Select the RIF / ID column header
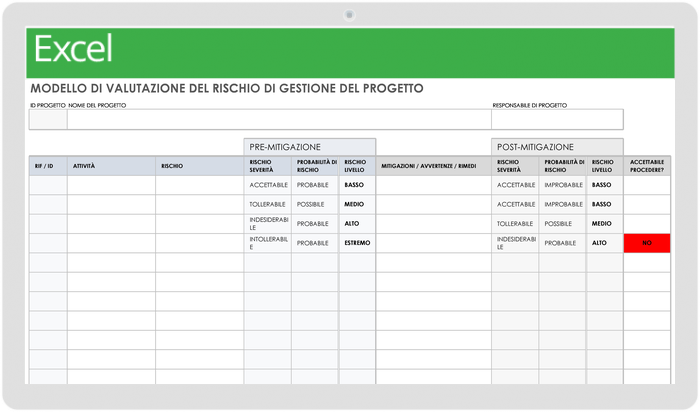 tap(48, 166)
